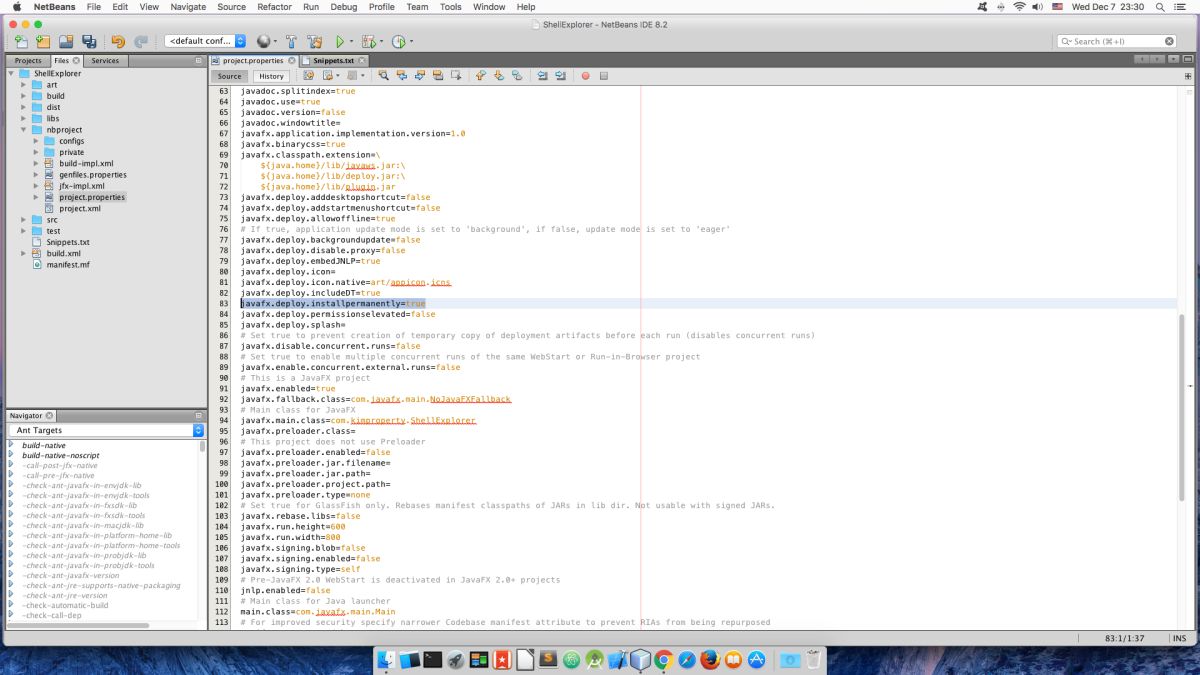The height and width of the screenshot is (675, 1200).
Task: Select the genfiles.properties file
Action: click(93, 174)
